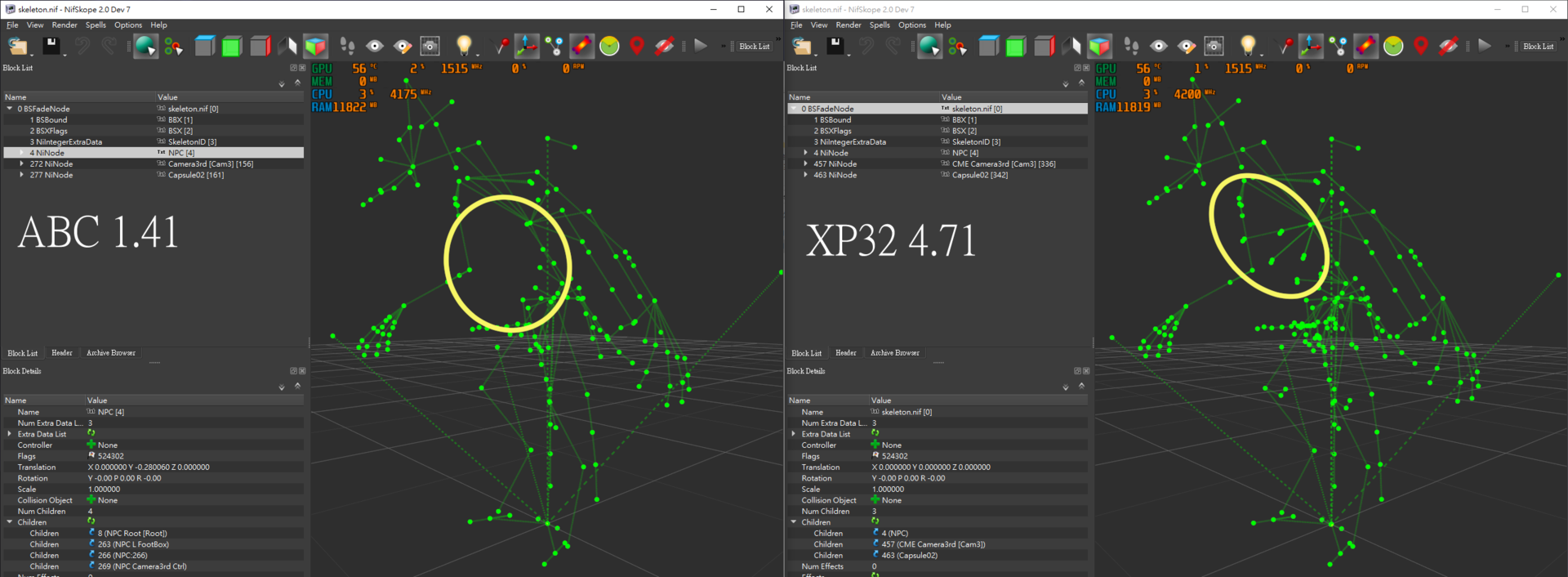Open Spells menu in left NifSkope window

point(96,25)
